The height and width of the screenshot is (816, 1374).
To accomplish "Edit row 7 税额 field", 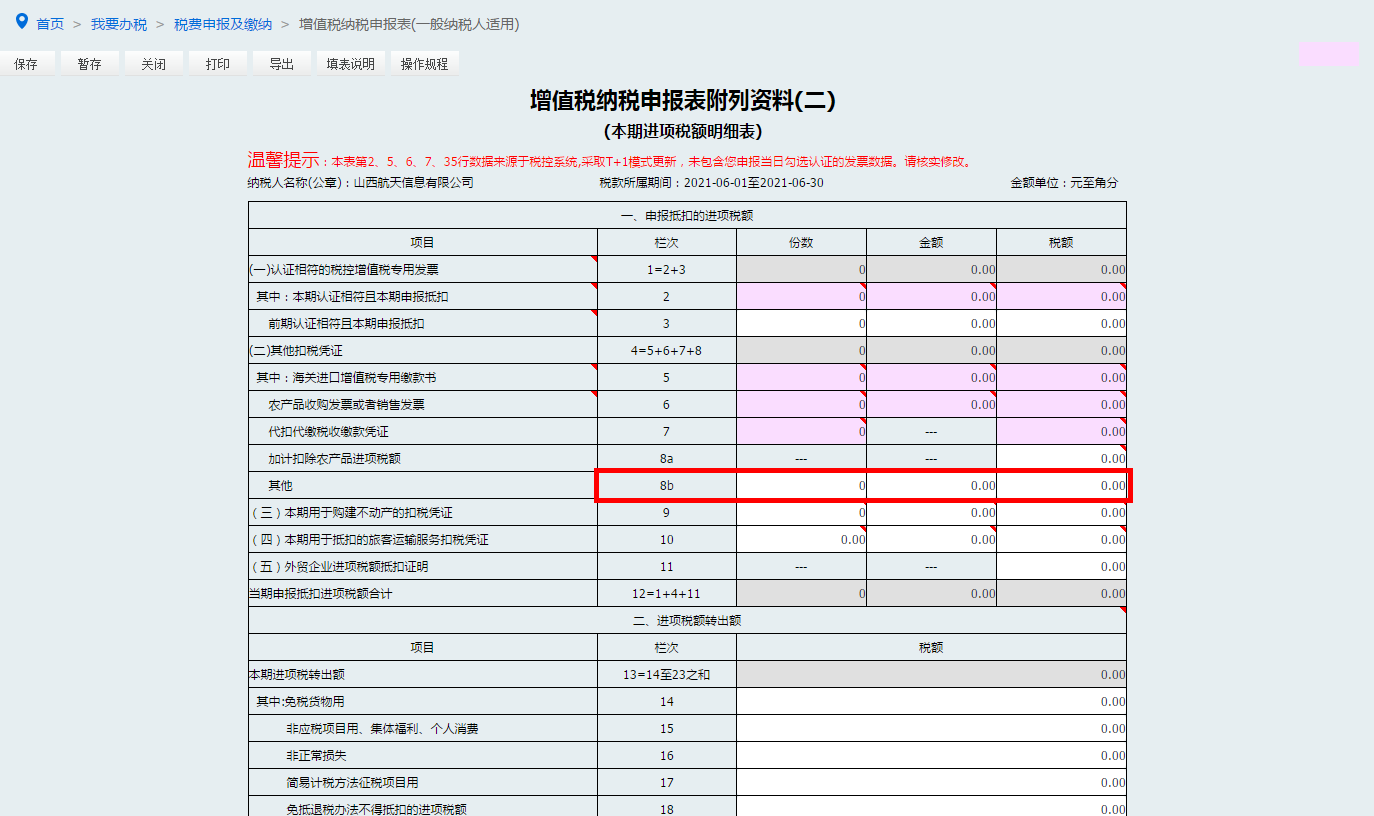I will click(1062, 432).
